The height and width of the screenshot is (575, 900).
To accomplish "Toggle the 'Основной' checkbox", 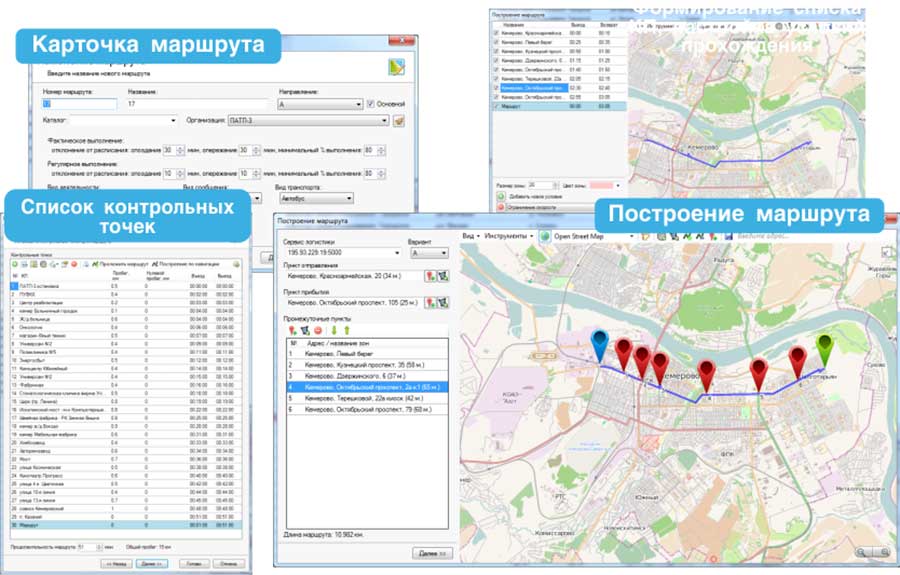I will coord(371,103).
